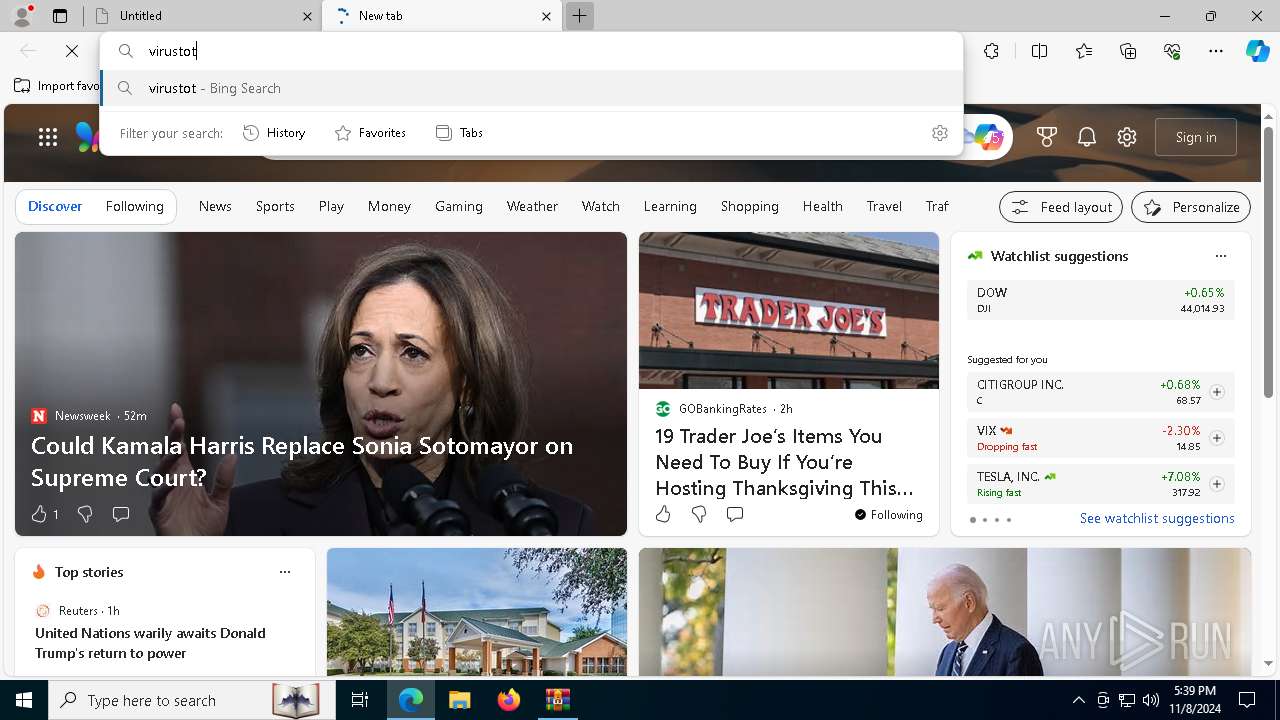The width and height of the screenshot is (1280, 720).
Task: Close the Untitled tab
Action: coord(307,16)
